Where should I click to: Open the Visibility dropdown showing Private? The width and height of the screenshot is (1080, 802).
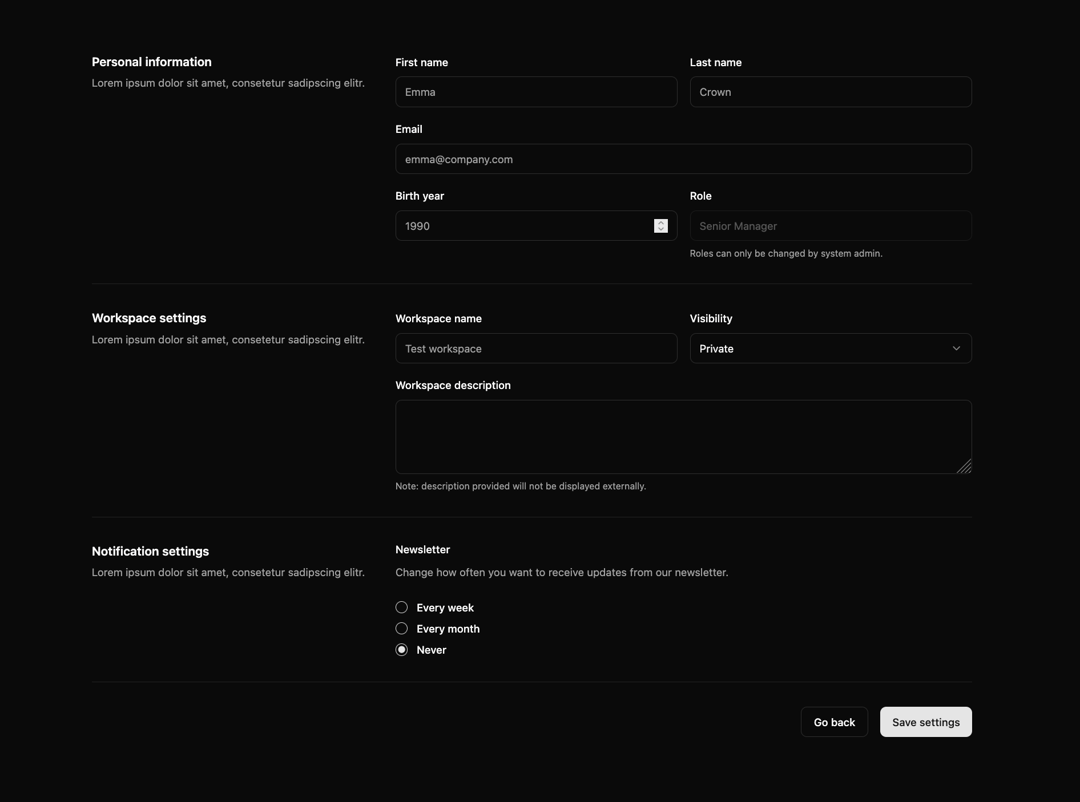[x=831, y=348]
